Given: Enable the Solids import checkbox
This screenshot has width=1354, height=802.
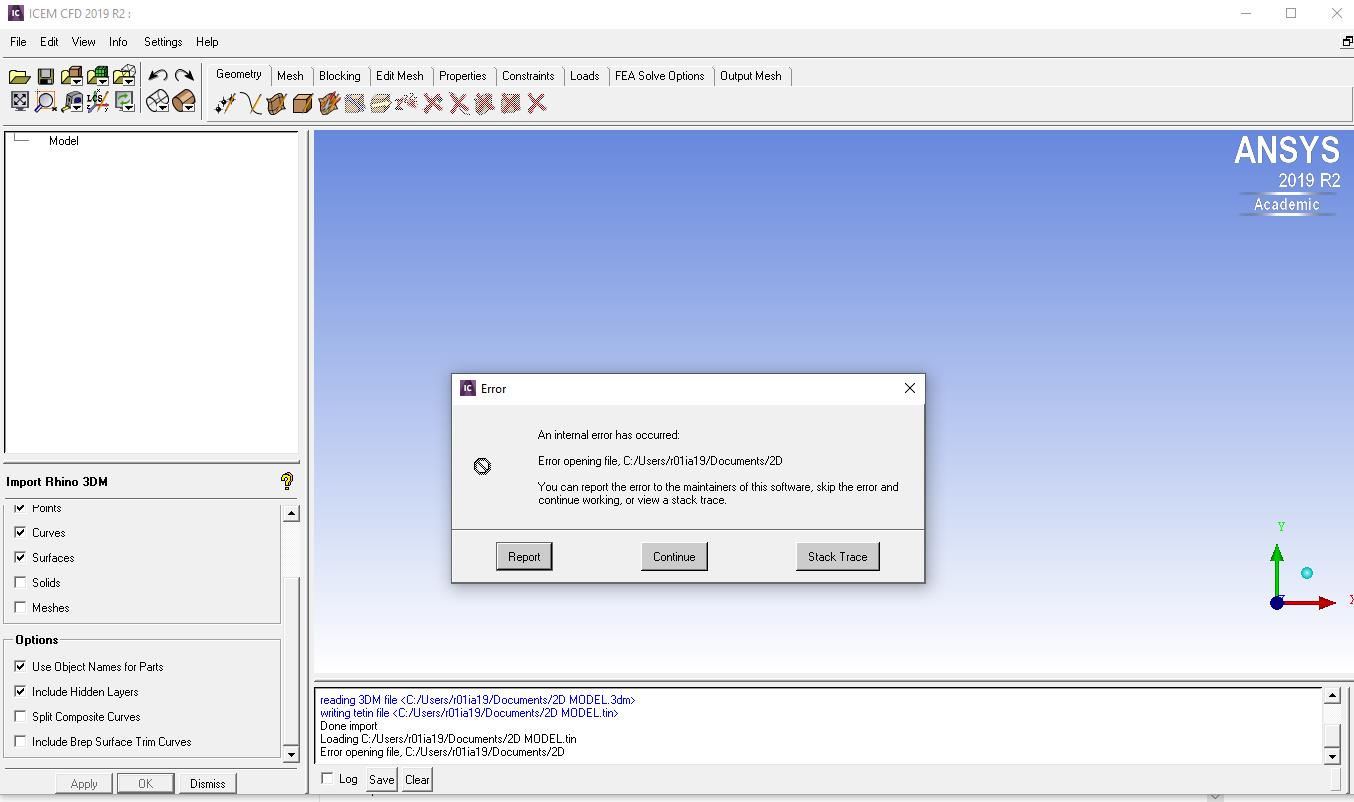Looking at the screenshot, I should tap(20, 582).
